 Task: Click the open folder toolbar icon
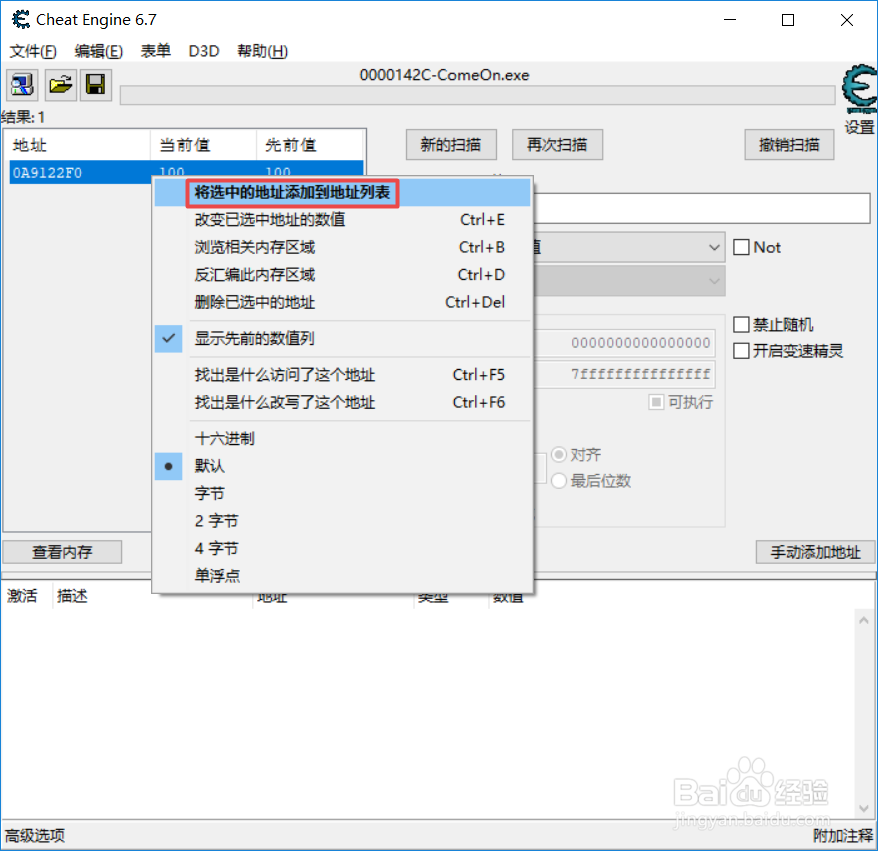pyautogui.click(x=60, y=85)
